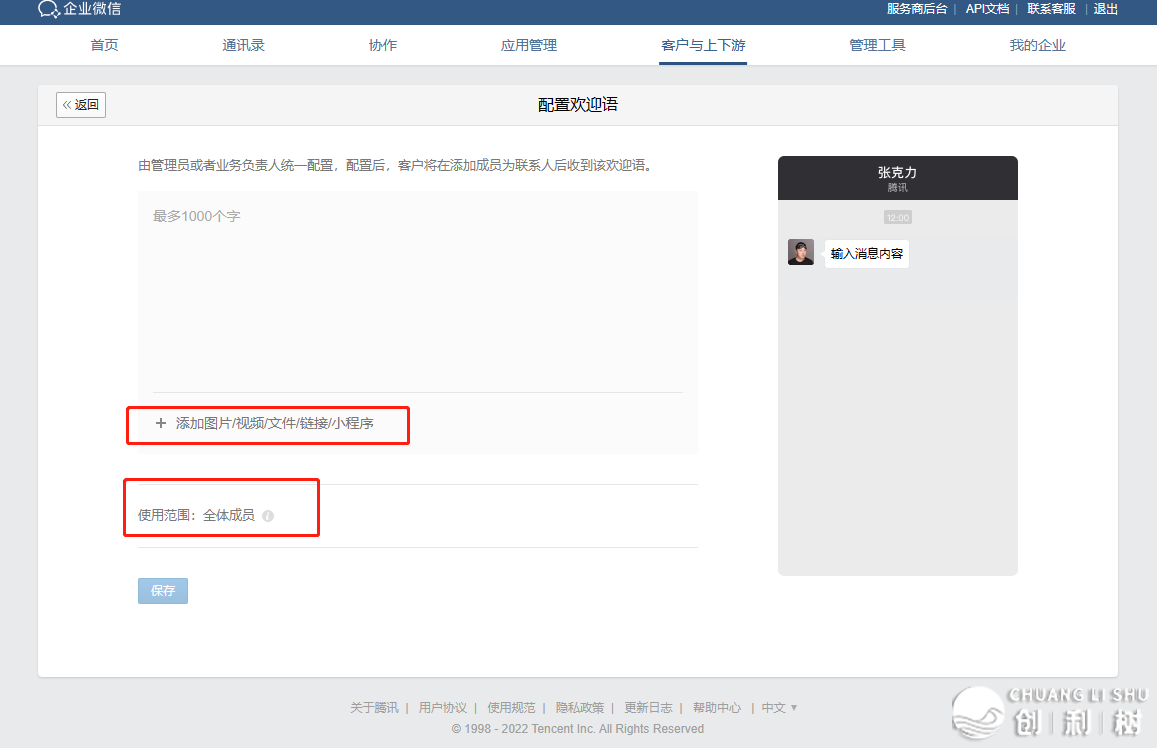Open the API文档 link
This screenshot has width=1157, height=748.
click(x=987, y=9)
